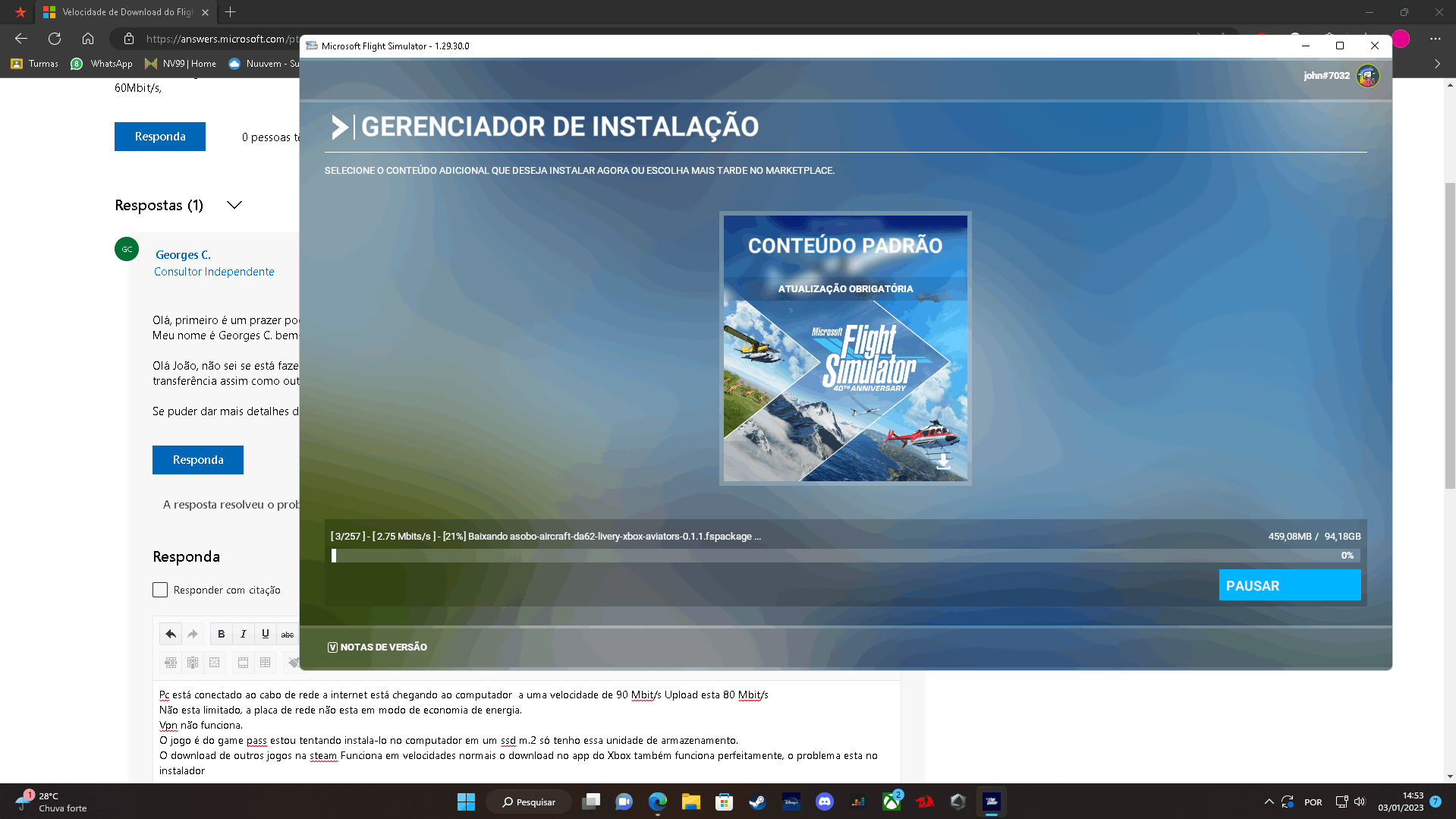Click the table header row icon
Screen dimensions: 1456x819
243,663
